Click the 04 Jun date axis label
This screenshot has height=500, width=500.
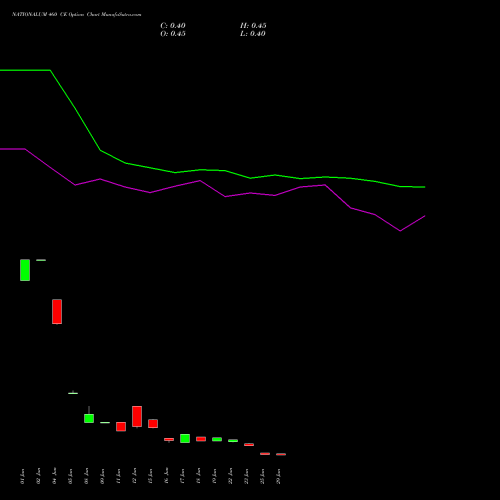click(x=55, y=476)
